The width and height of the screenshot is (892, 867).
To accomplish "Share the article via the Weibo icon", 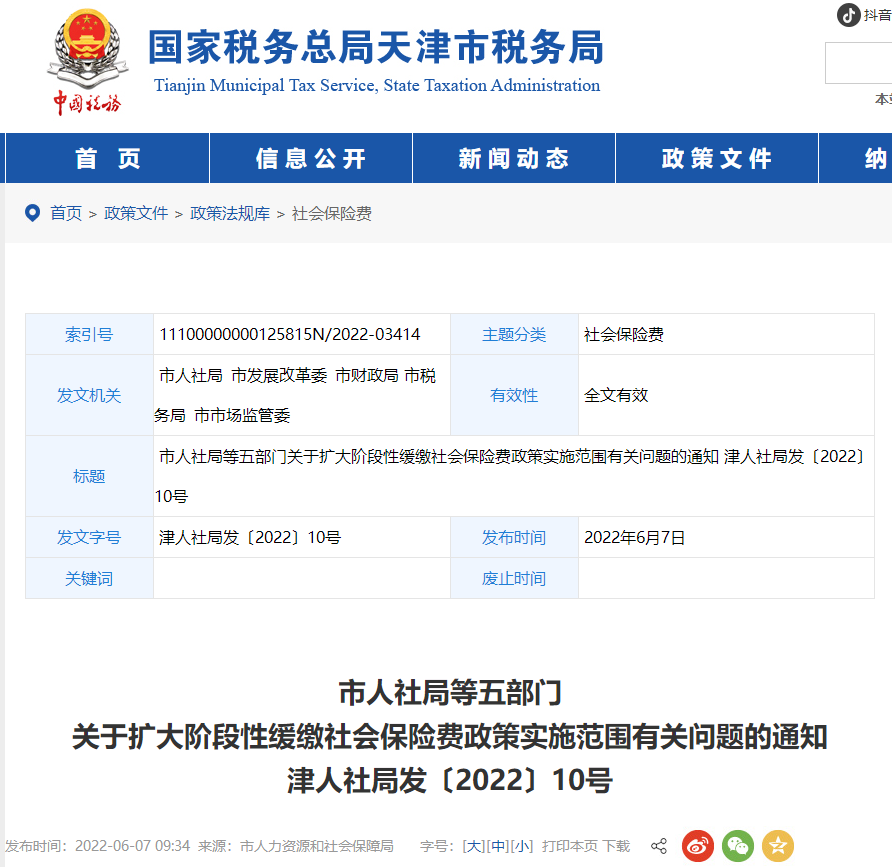I will (698, 846).
